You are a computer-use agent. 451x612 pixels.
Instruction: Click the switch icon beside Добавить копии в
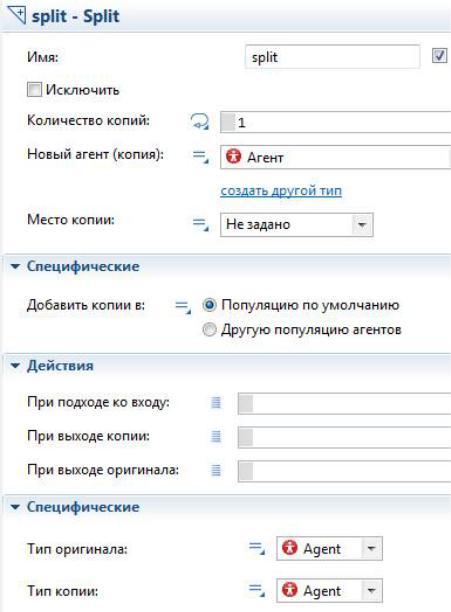[x=183, y=306]
